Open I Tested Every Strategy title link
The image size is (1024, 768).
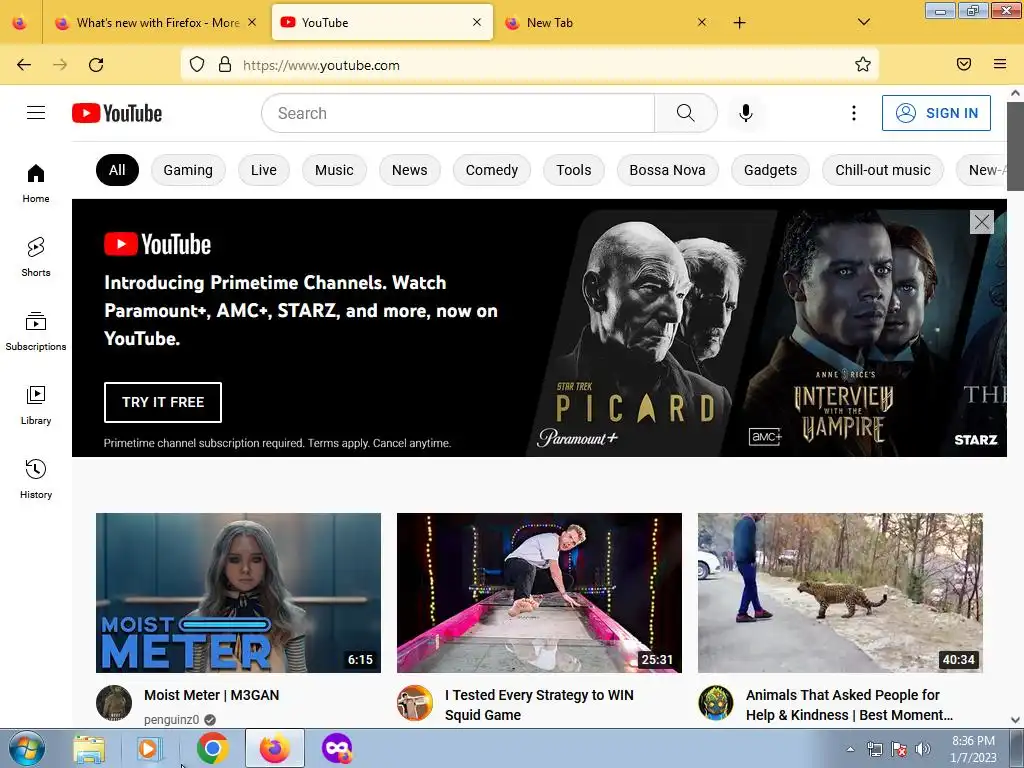539,705
